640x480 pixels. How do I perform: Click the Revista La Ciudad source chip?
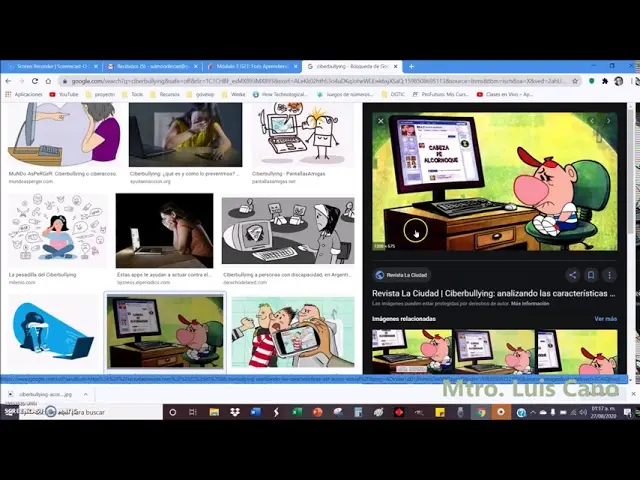[x=402, y=275]
